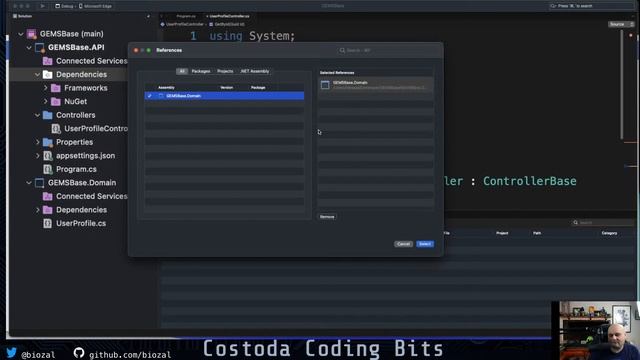
Task: Click the Properties folder icon
Action: pos(47,142)
